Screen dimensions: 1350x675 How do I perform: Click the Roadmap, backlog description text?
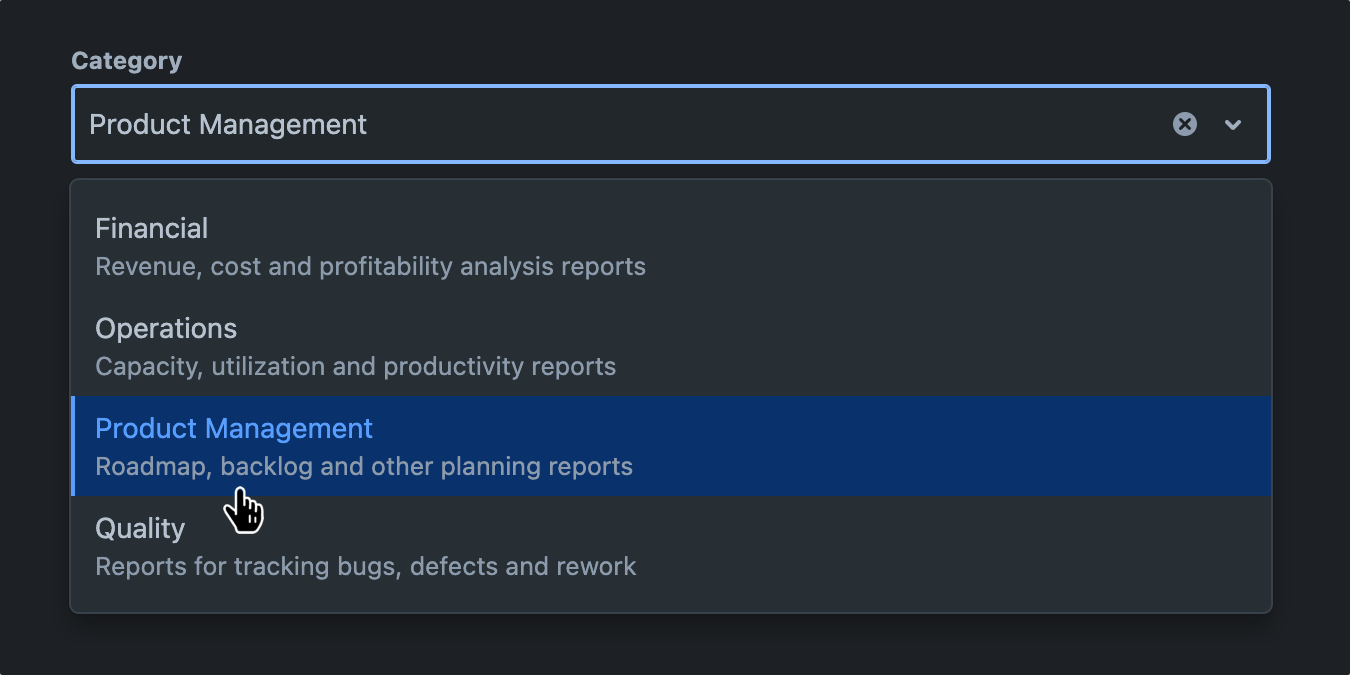click(365, 466)
